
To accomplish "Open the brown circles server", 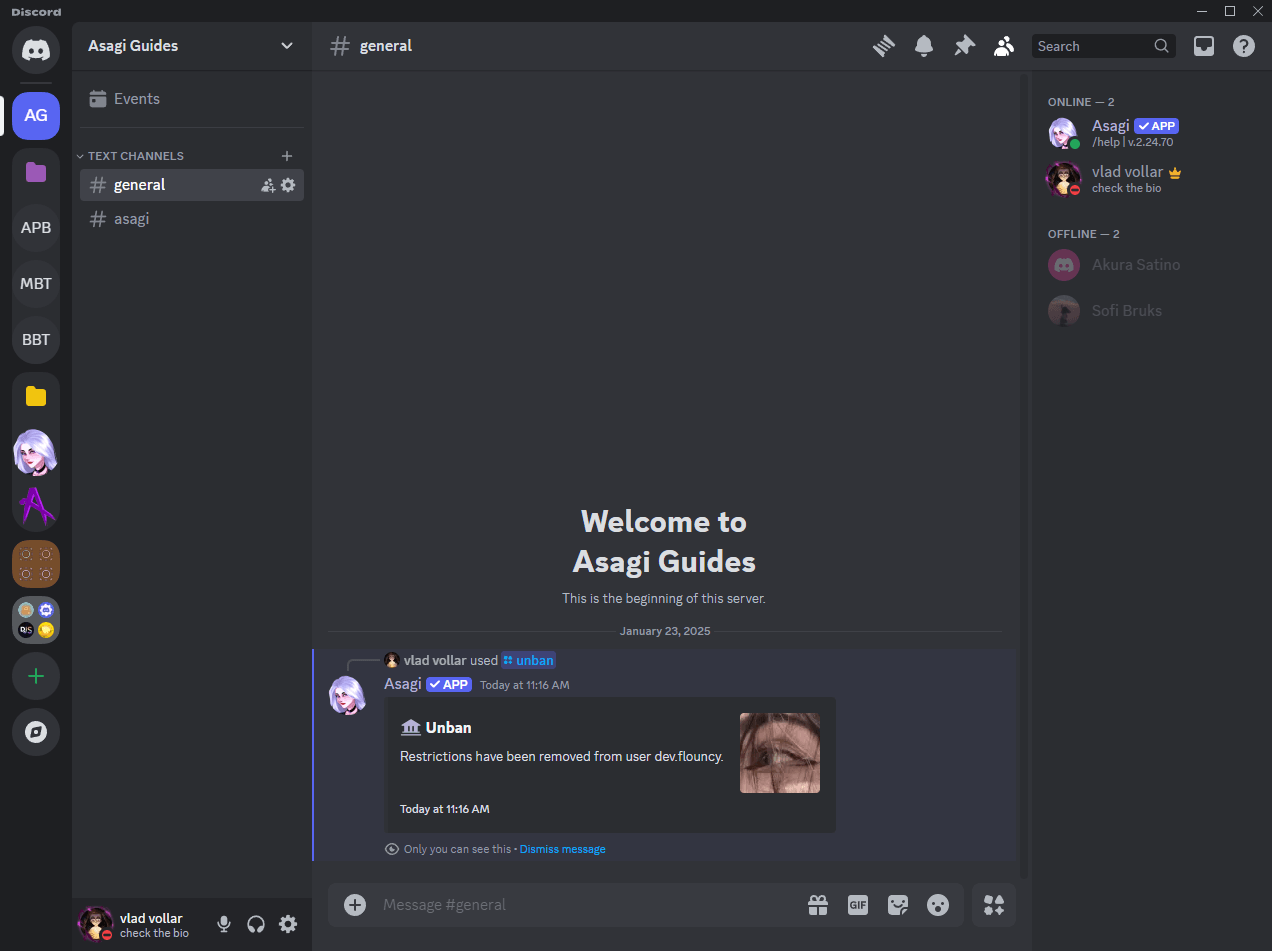I will (x=36, y=564).
